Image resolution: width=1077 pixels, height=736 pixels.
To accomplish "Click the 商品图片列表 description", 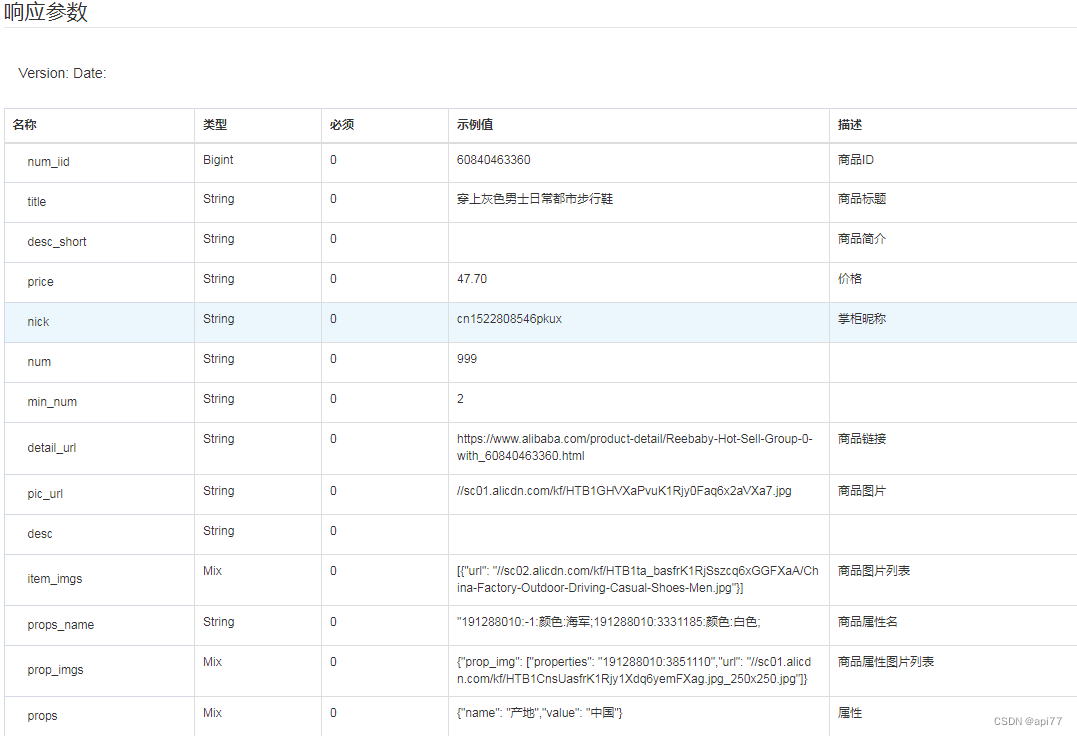I will coord(874,571).
